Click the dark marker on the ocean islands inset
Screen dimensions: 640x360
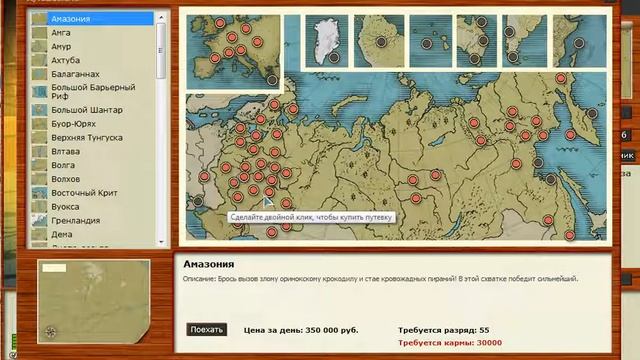coord(427,43)
